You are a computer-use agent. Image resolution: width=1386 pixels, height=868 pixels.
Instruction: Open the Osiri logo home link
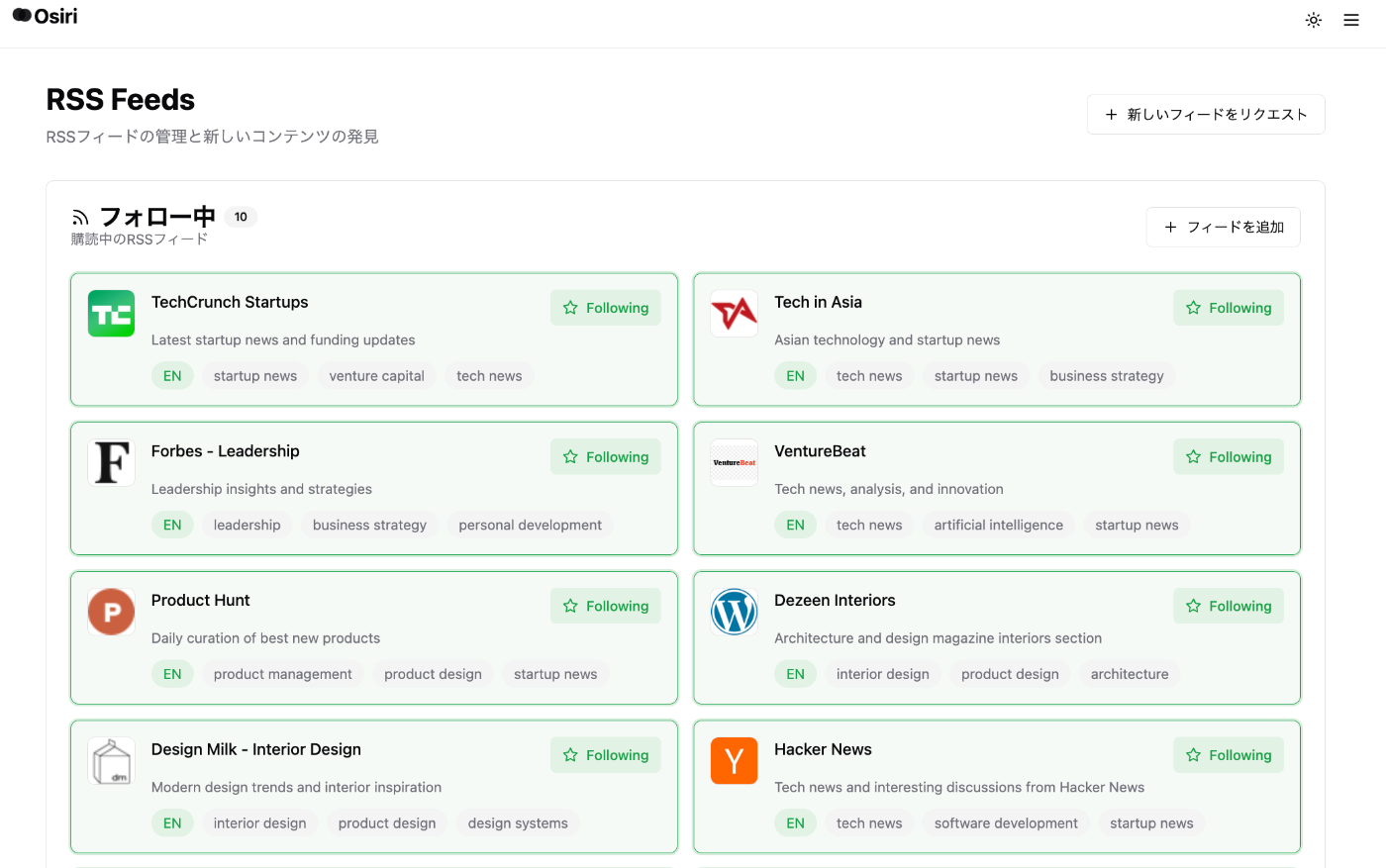coord(45,16)
